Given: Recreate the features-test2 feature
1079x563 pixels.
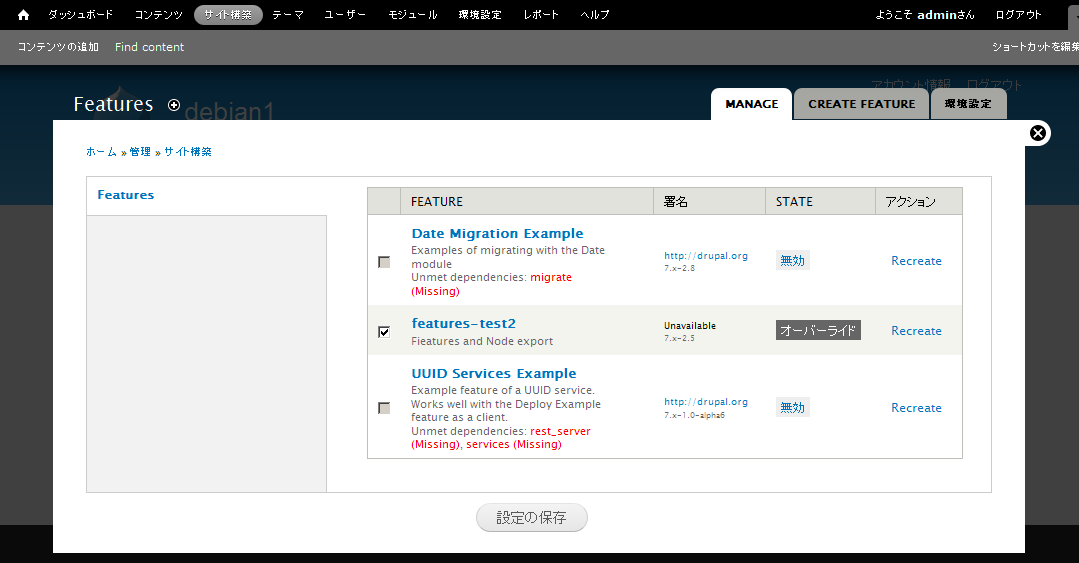Looking at the screenshot, I should 916,331.
